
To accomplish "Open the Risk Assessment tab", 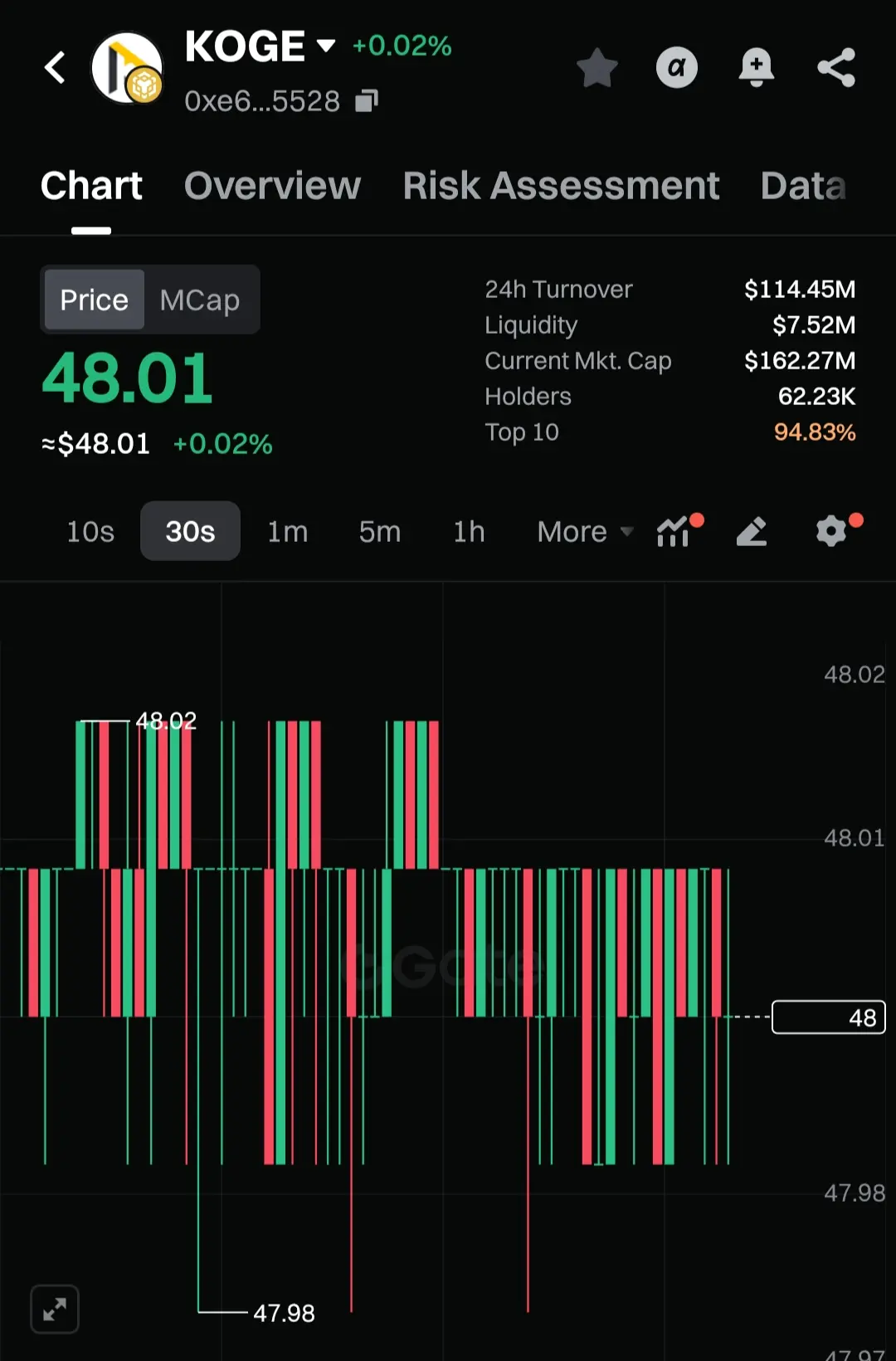I will (561, 186).
